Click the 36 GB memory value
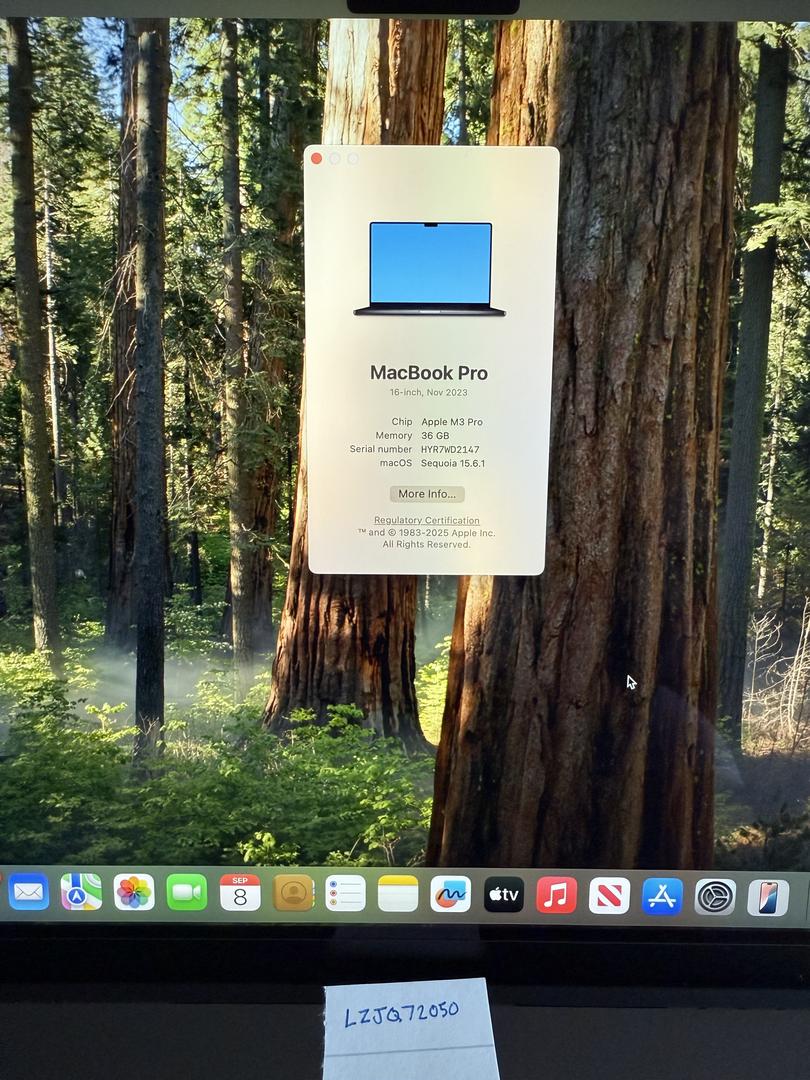This screenshot has width=810, height=1080. coord(435,435)
